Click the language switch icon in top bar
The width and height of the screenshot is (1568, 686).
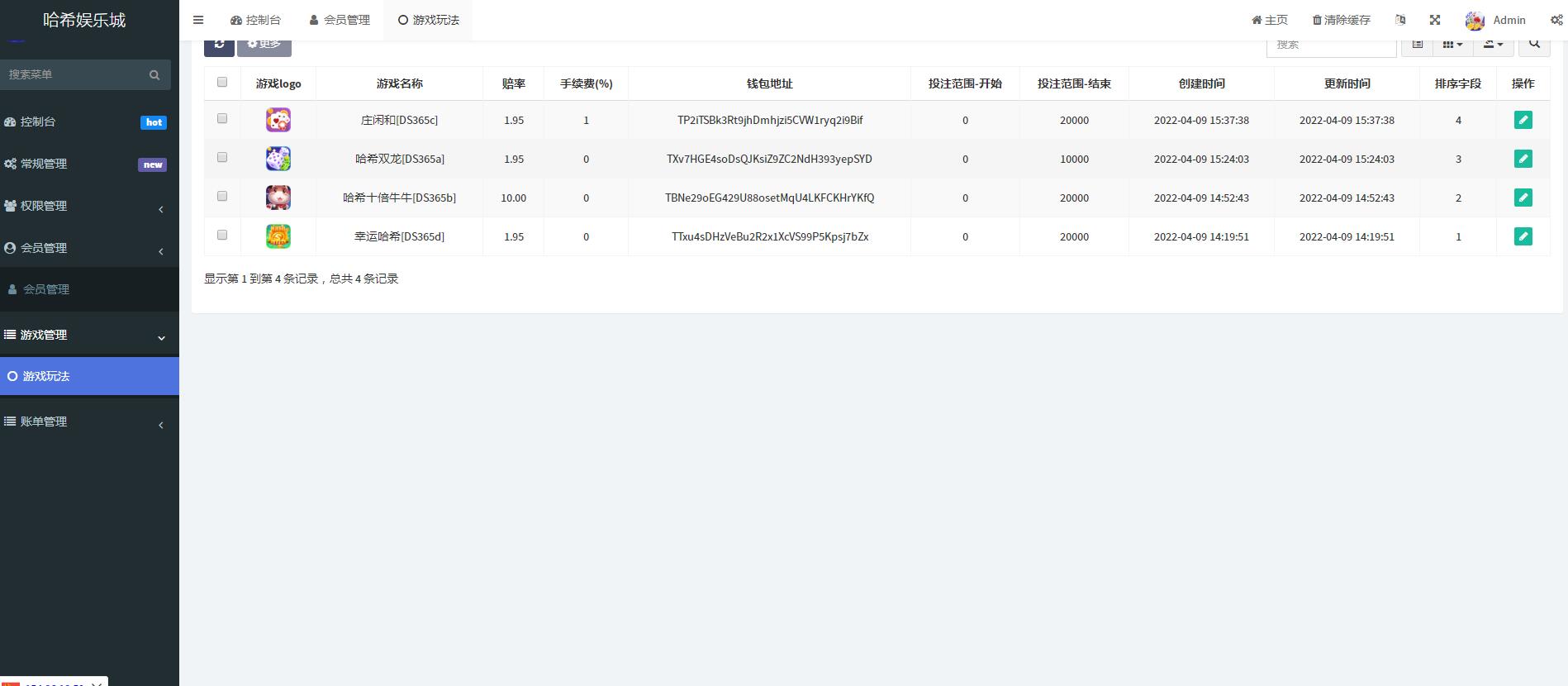pos(1400,20)
